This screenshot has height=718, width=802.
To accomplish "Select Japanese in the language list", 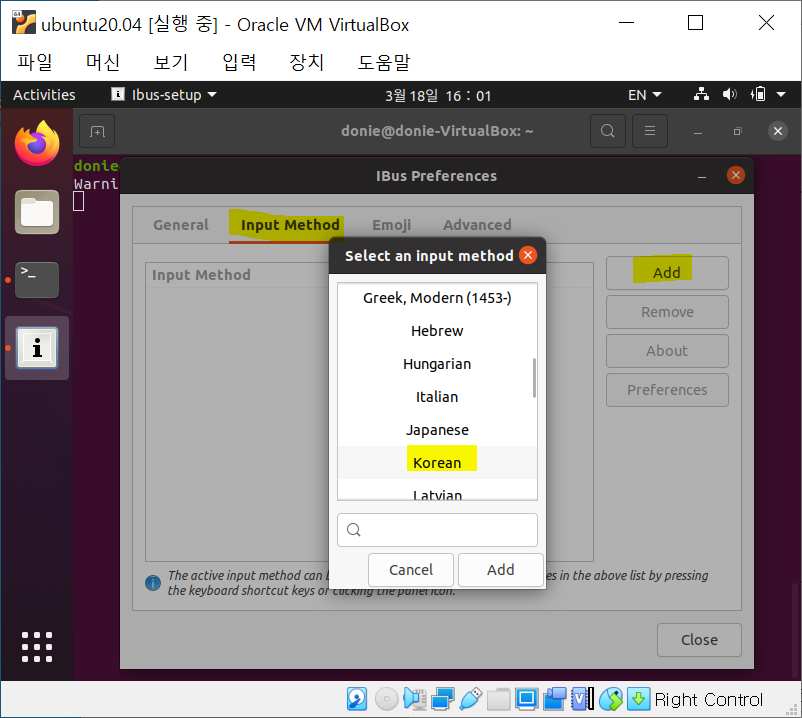I will pos(437,430).
